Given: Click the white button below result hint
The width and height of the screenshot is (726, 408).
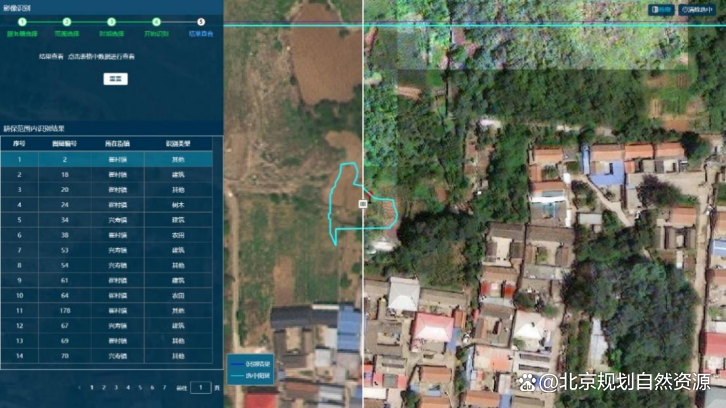Looking at the screenshot, I should pyautogui.click(x=116, y=78).
